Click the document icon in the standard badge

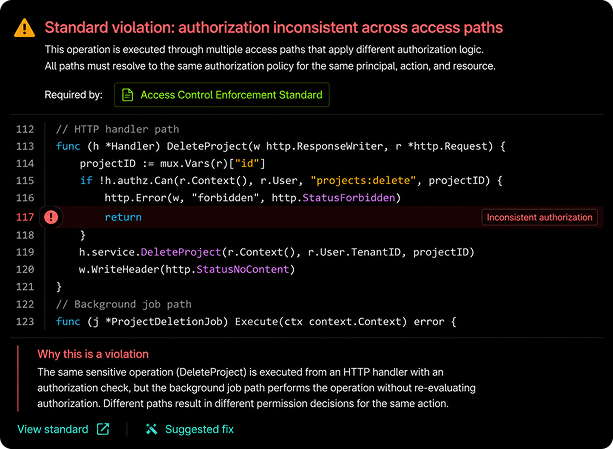click(127, 95)
